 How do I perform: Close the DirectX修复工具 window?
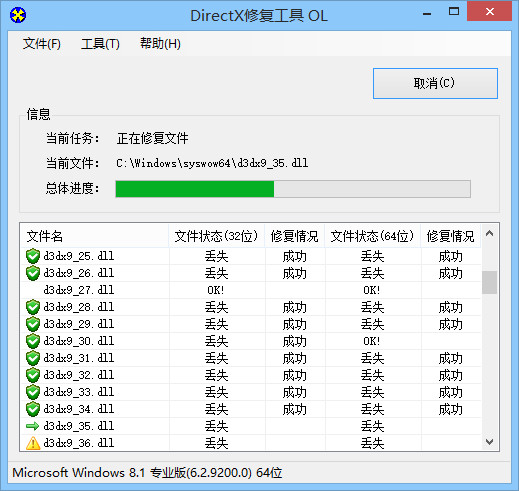pos(489,11)
